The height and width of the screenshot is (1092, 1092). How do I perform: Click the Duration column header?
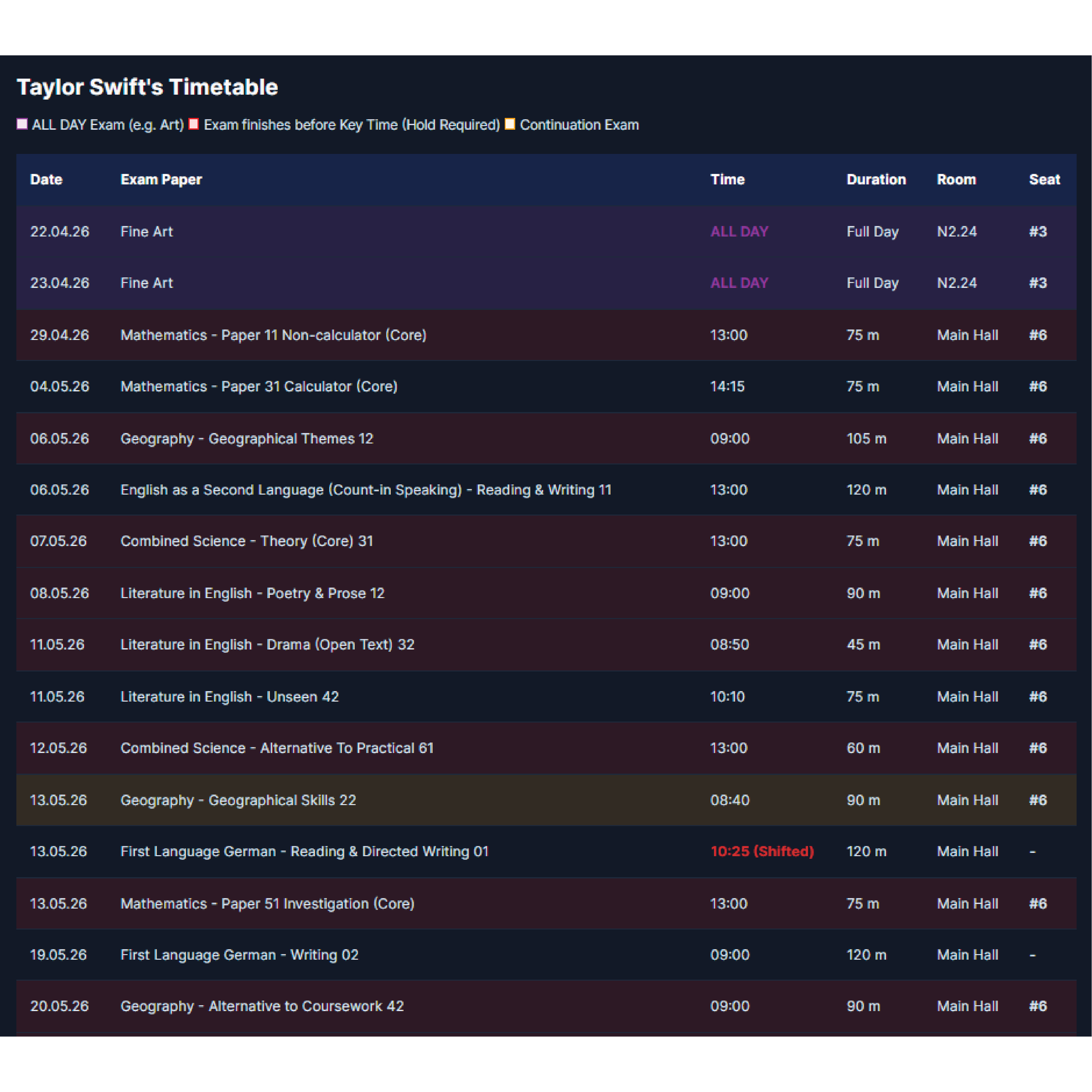coord(876,180)
